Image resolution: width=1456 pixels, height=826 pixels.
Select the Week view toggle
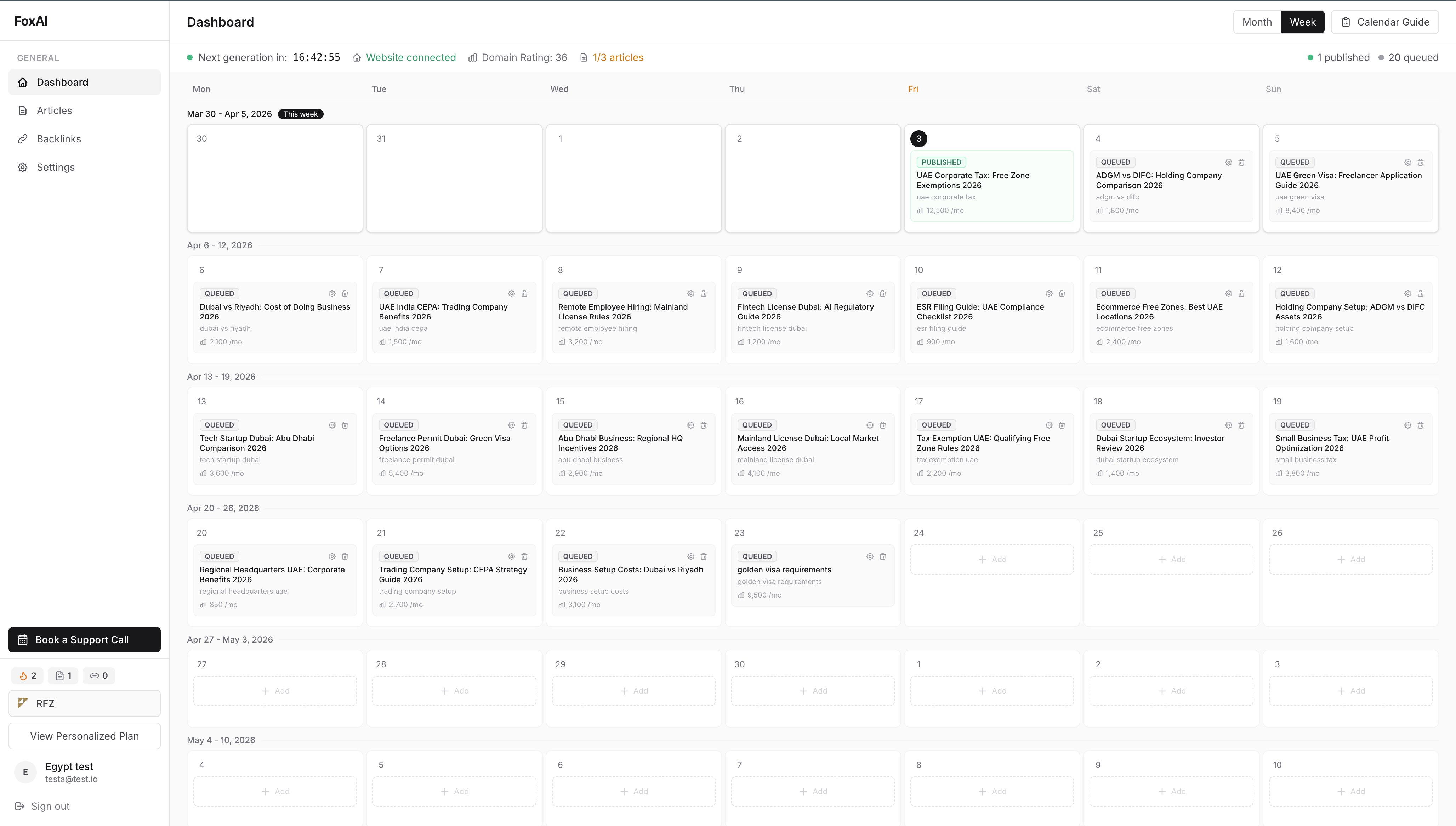(1302, 22)
